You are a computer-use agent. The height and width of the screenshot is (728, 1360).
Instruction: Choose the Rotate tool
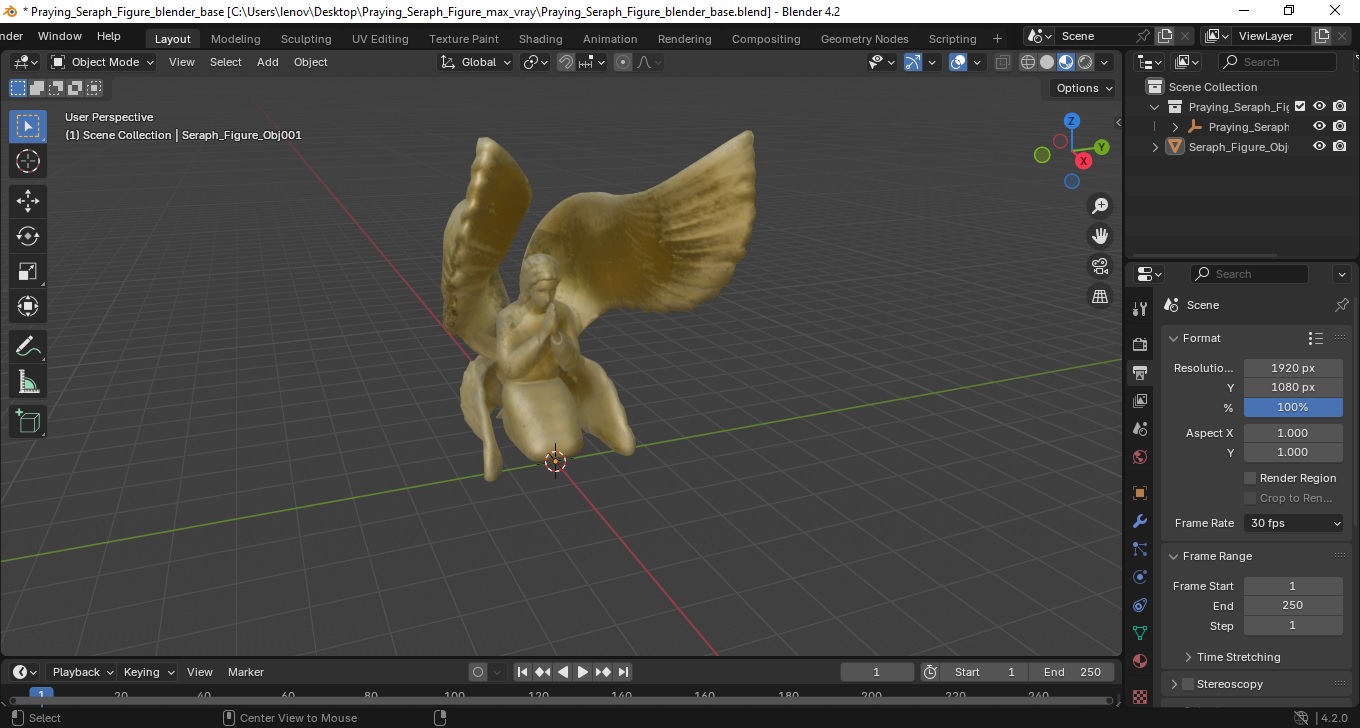tap(28, 236)
